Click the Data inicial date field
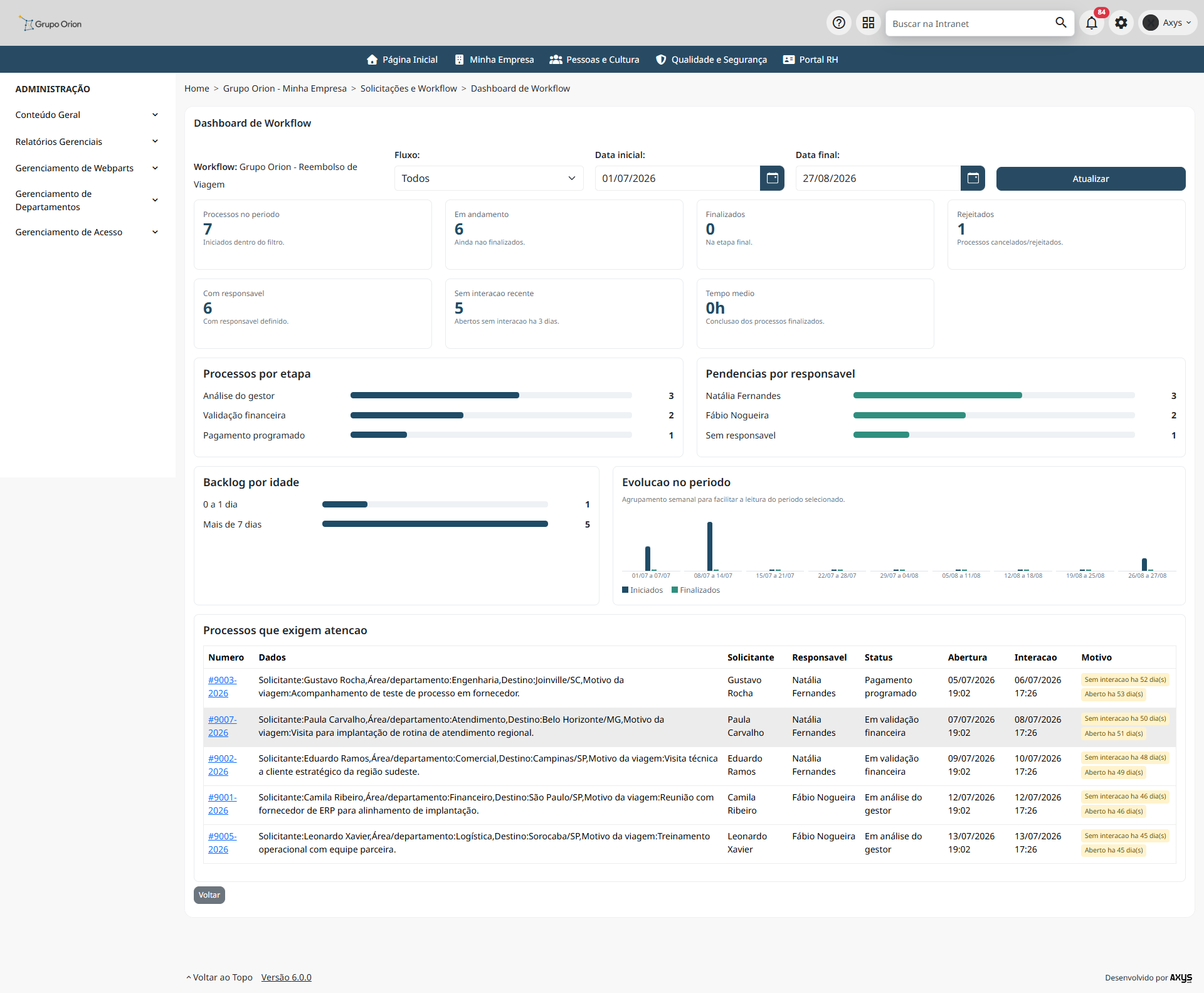Viewport: 1204px width, 993px height. click(677, 178)
